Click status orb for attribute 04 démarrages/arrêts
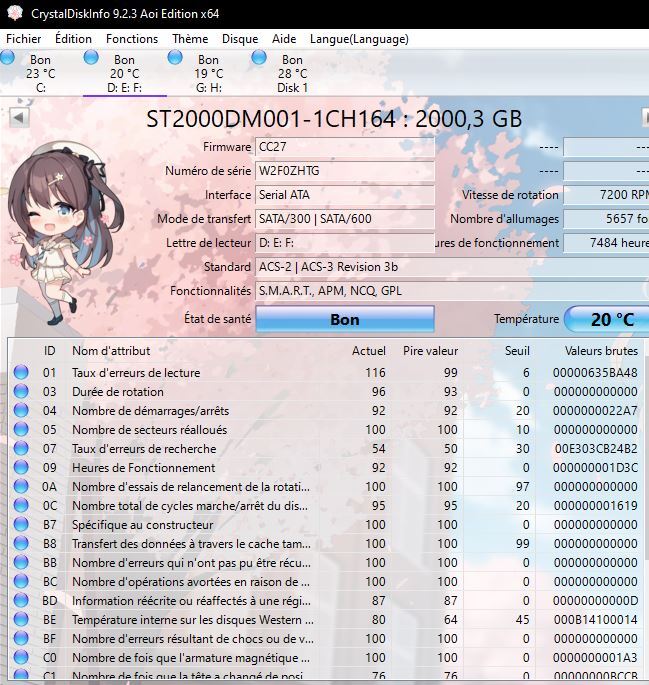The width and height of the screenshot is (649, 685). pos(21,410)
